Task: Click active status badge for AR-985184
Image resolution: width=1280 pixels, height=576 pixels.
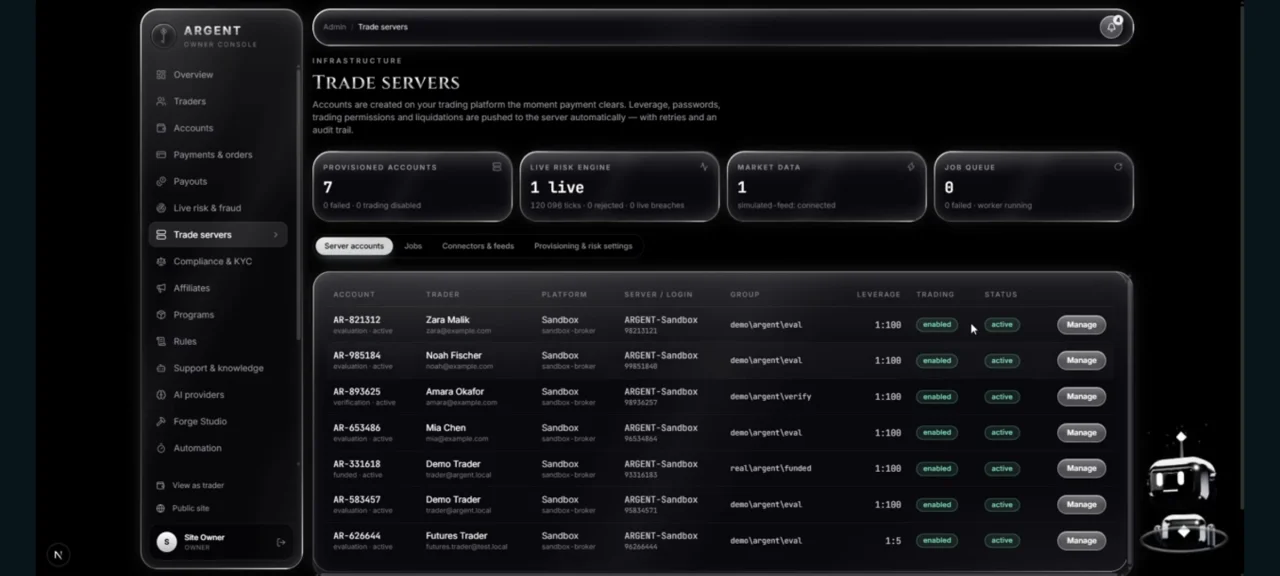Action: click(1002, 360)
